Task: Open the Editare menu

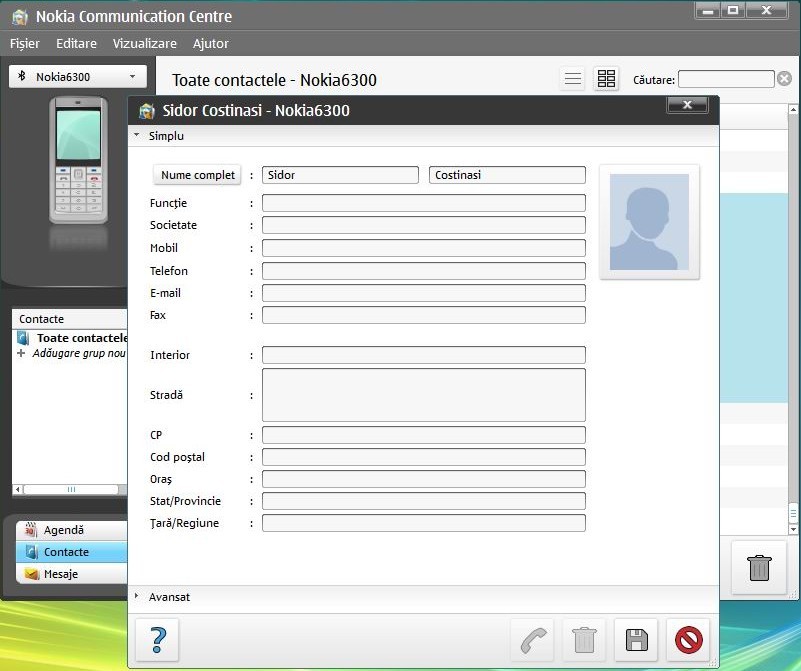Action: tap(76, 43)
